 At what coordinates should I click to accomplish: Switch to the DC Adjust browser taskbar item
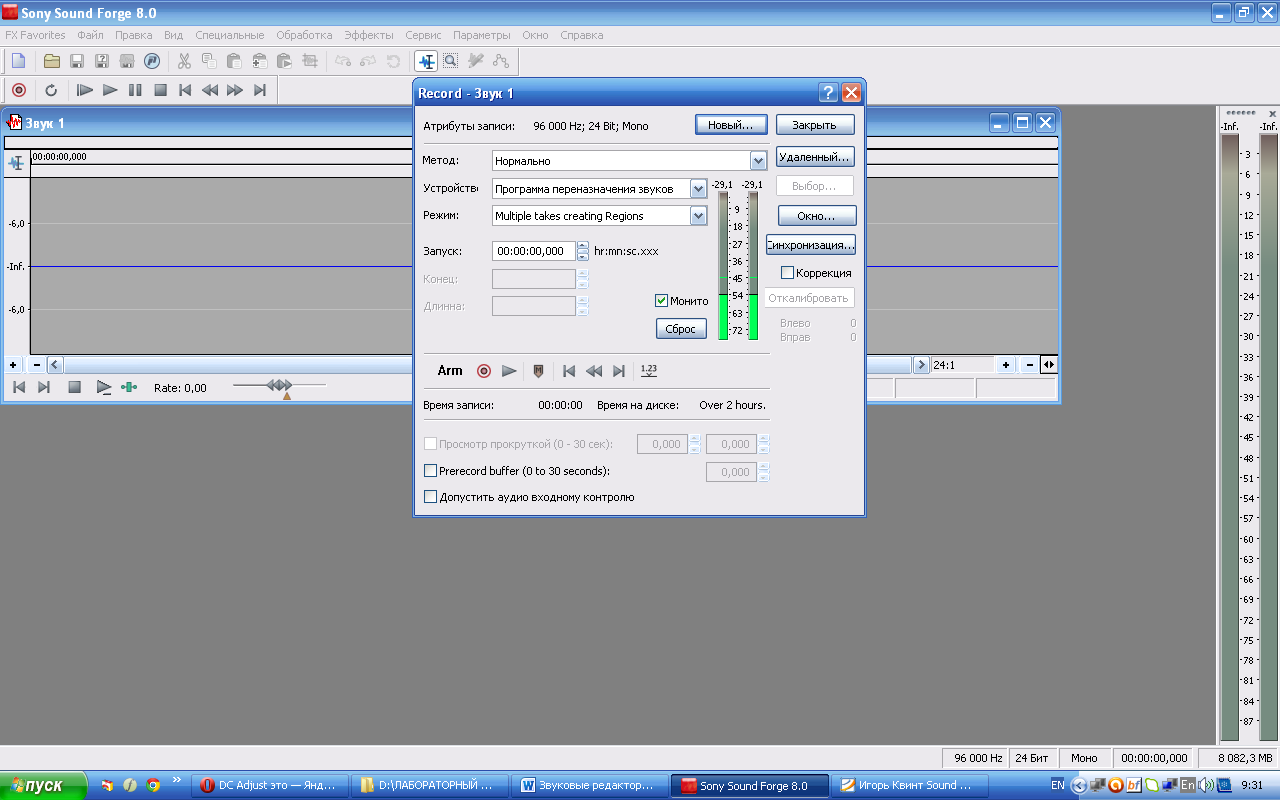point(272,786)
